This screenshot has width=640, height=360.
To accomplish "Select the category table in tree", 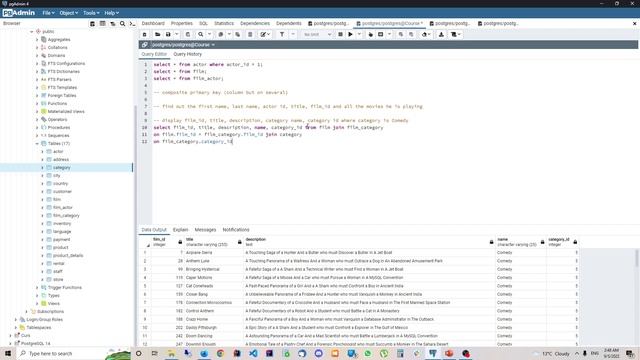I will (62, 168).
